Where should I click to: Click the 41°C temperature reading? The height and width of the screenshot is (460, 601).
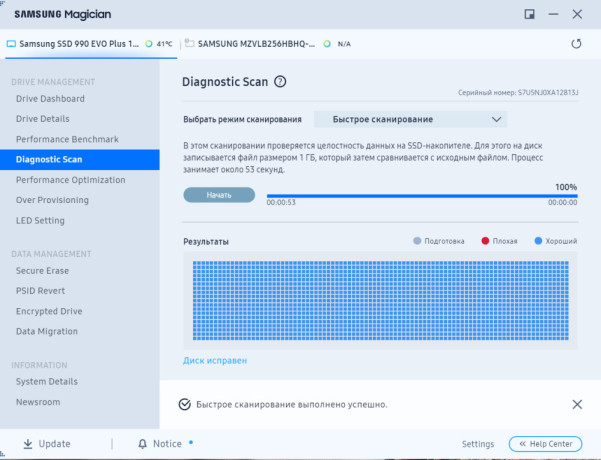[x=164, y=44]
